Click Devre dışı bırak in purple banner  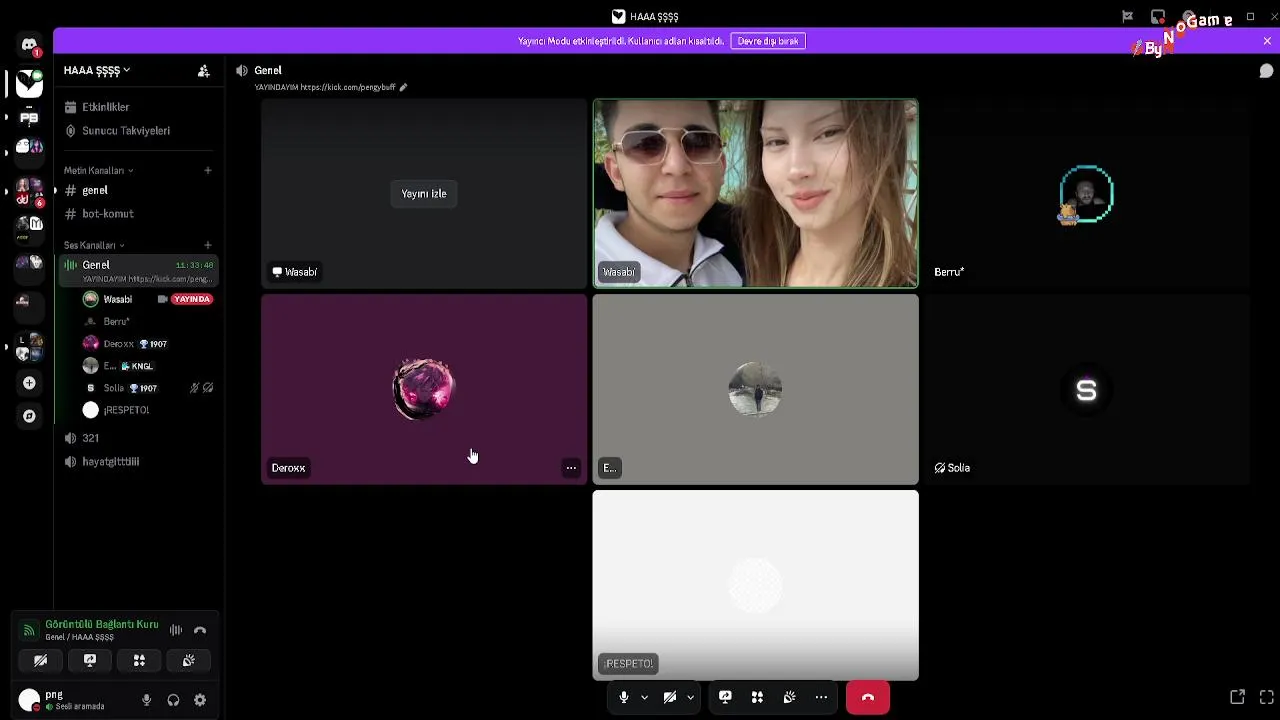click(x=768, y=41)
